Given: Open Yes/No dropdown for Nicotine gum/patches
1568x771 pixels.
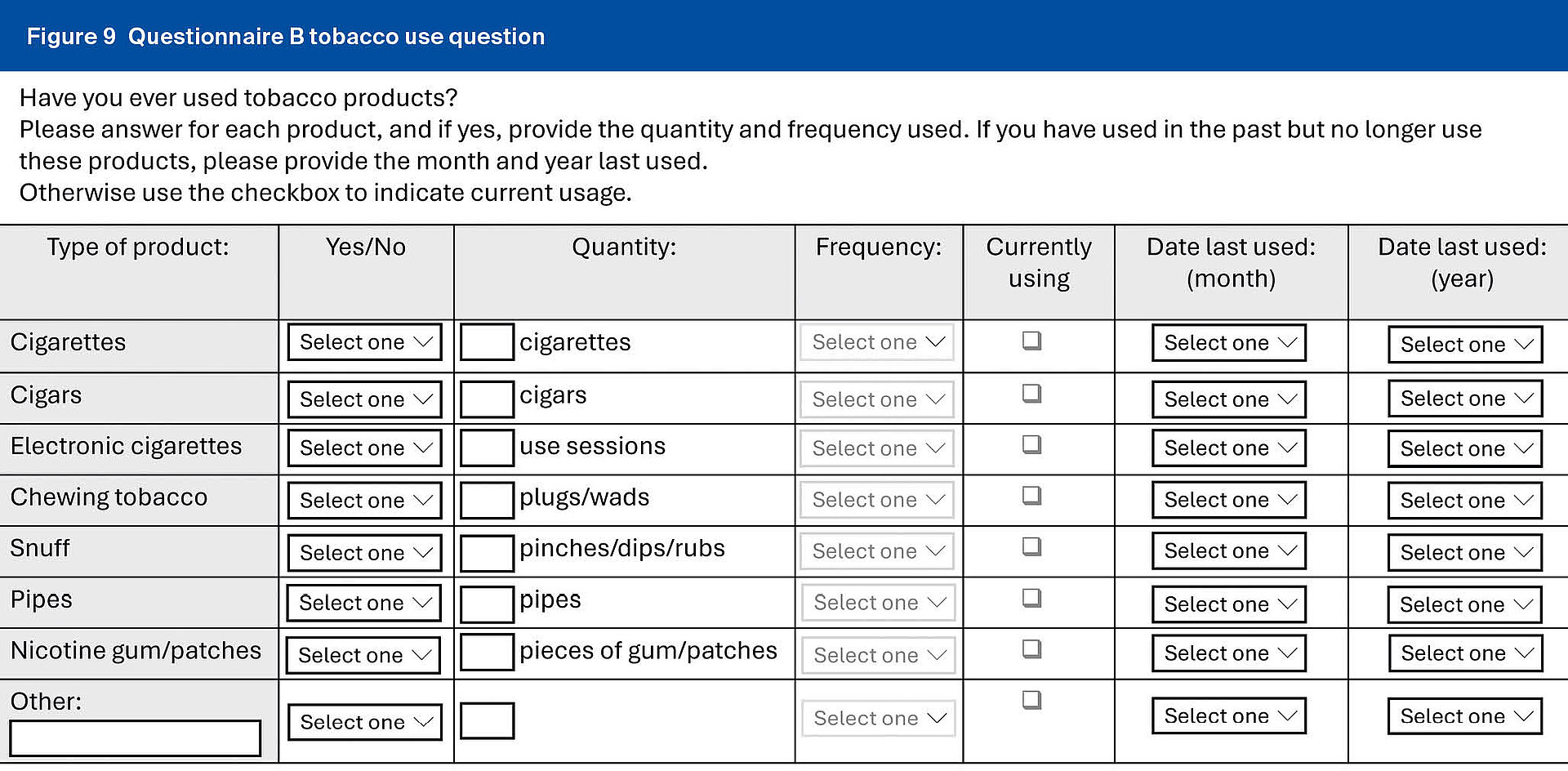Looking at the screenshot, I should 363,655.
